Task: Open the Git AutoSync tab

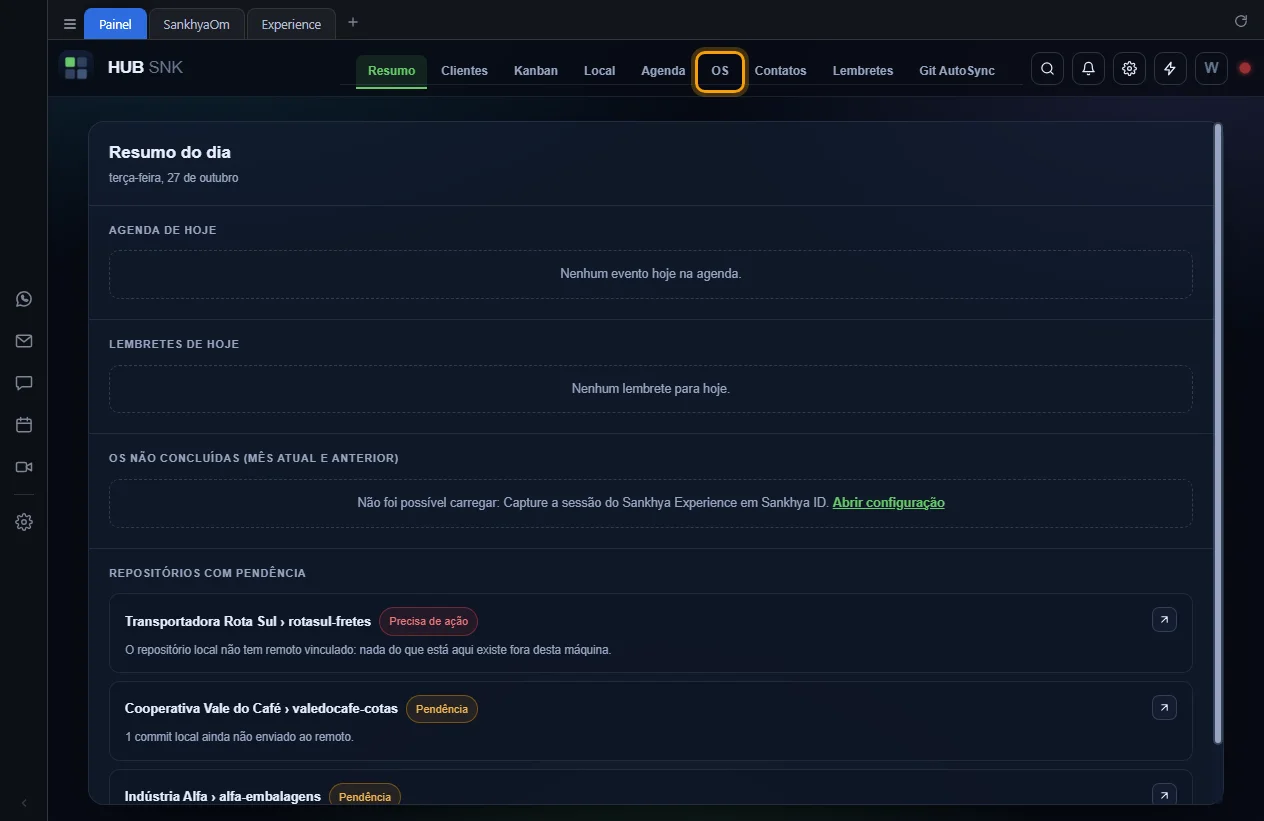Action: pyautogui.click(x=957, y=71)
